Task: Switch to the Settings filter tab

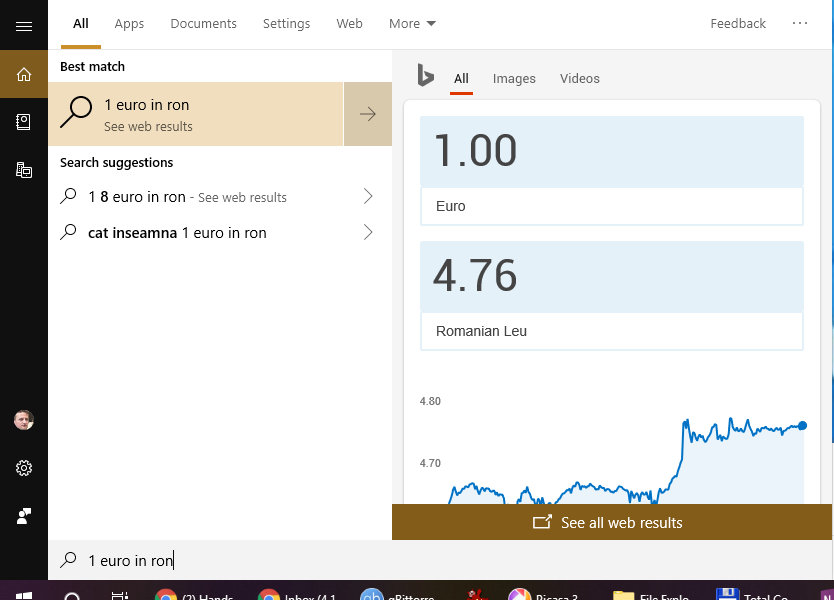Action: click(286, 23)
